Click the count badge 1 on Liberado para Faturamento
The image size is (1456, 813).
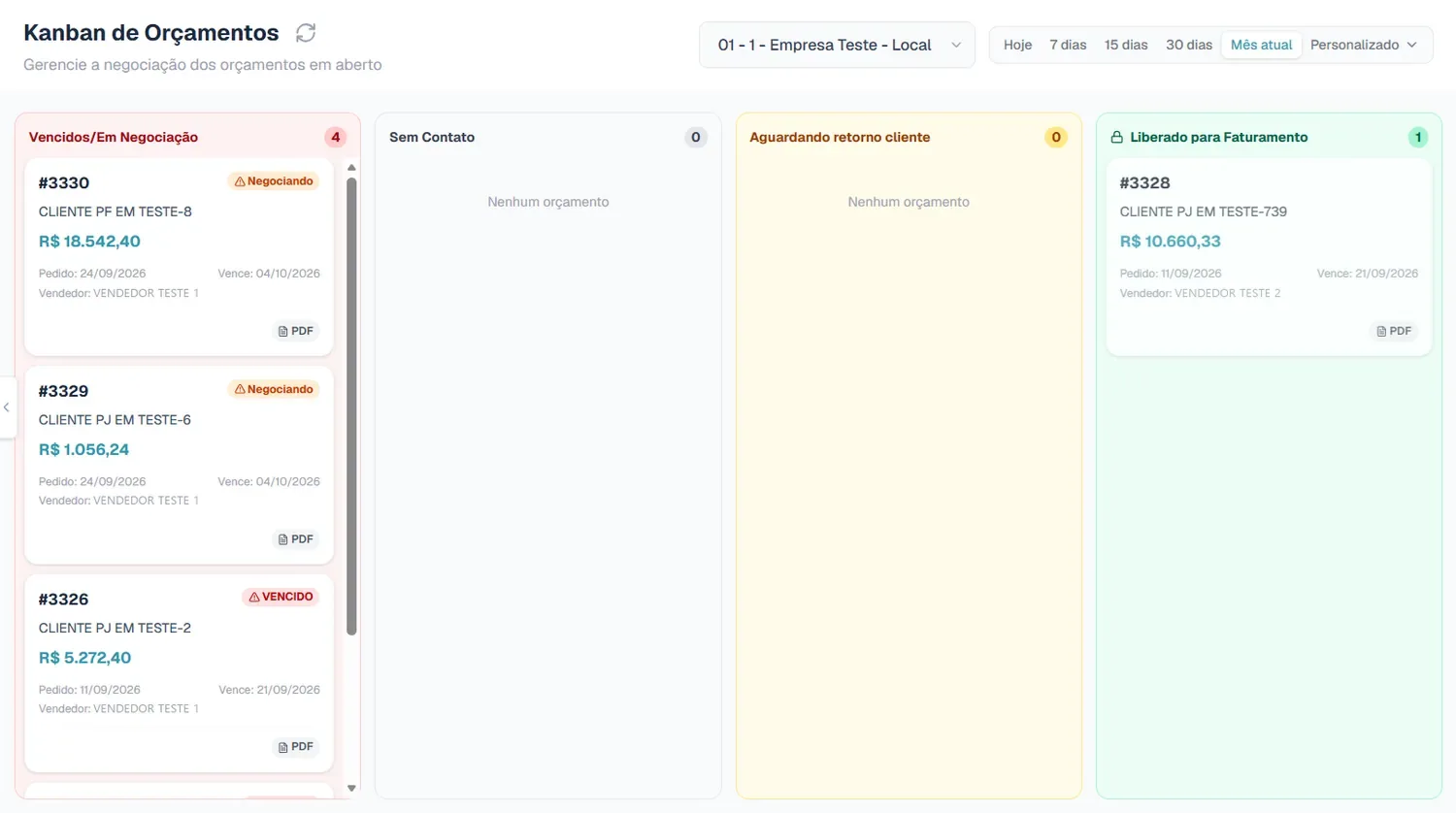tap(1418, 138)
